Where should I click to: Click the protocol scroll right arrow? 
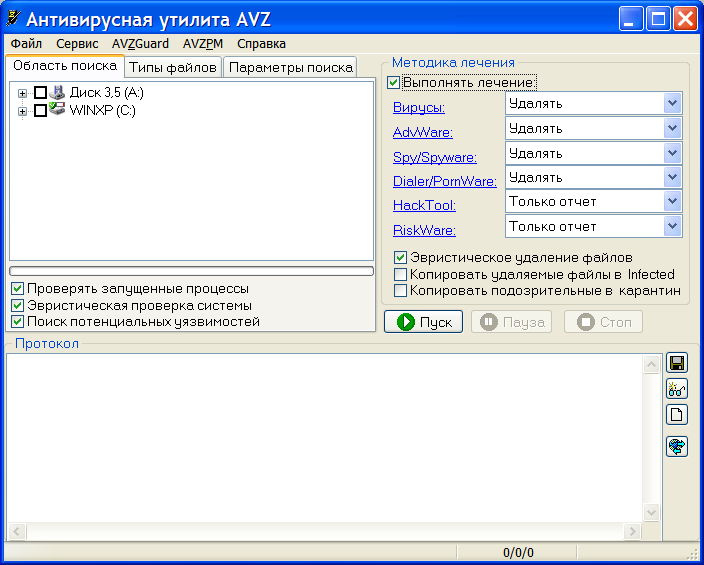tap(632, 531)
